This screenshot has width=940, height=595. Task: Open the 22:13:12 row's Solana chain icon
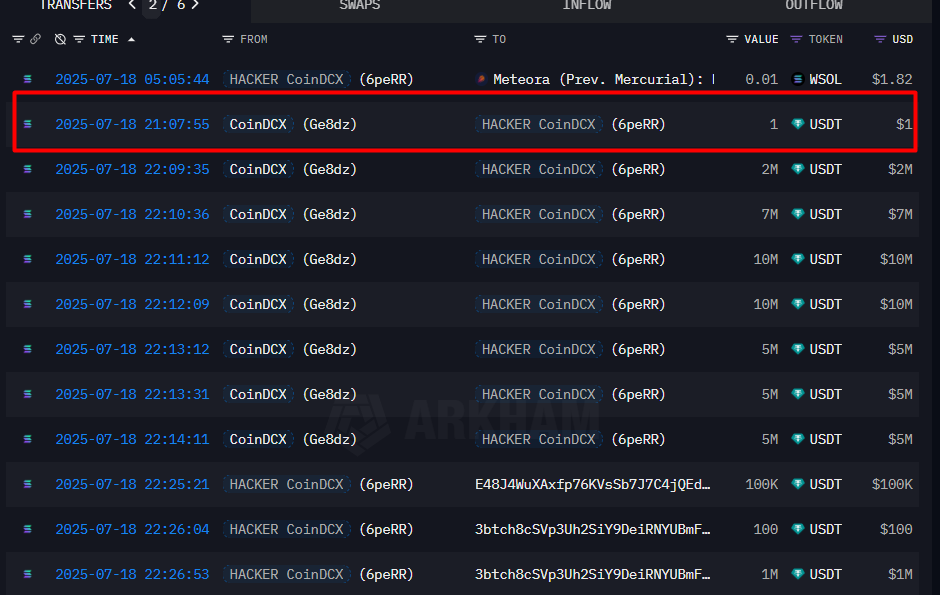(x=28, y=349)
